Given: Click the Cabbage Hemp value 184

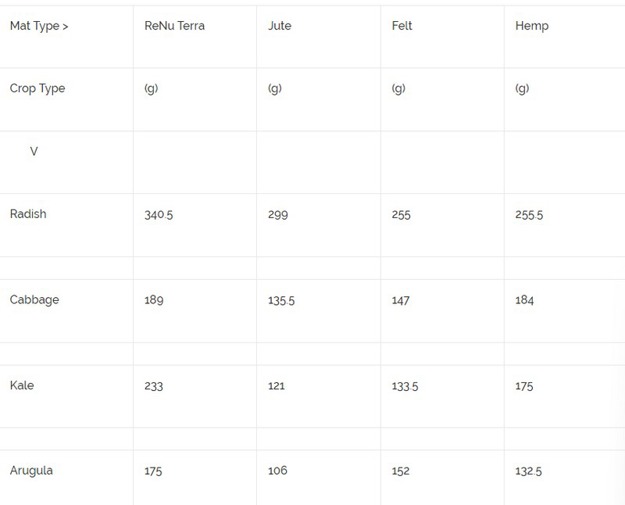Looking at the screenshot, I should [x=525, y=300].
